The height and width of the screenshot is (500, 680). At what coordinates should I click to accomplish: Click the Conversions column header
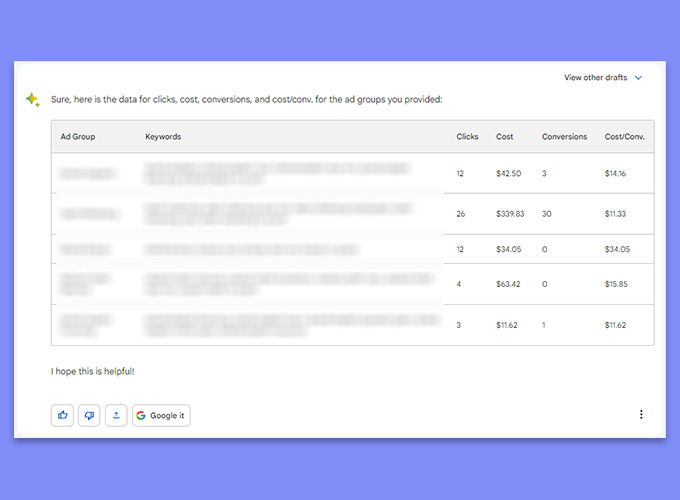(564, 137)
